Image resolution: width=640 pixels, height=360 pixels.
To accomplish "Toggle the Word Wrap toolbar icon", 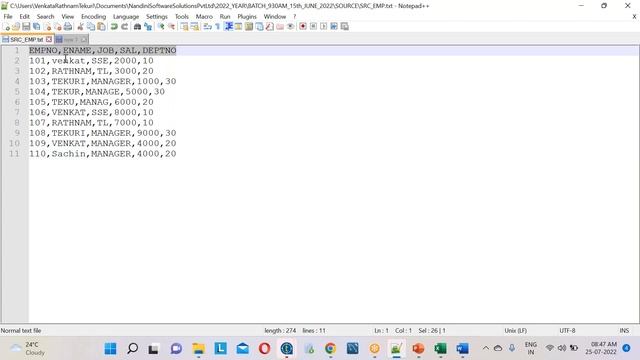I will [x=207, y=27].
